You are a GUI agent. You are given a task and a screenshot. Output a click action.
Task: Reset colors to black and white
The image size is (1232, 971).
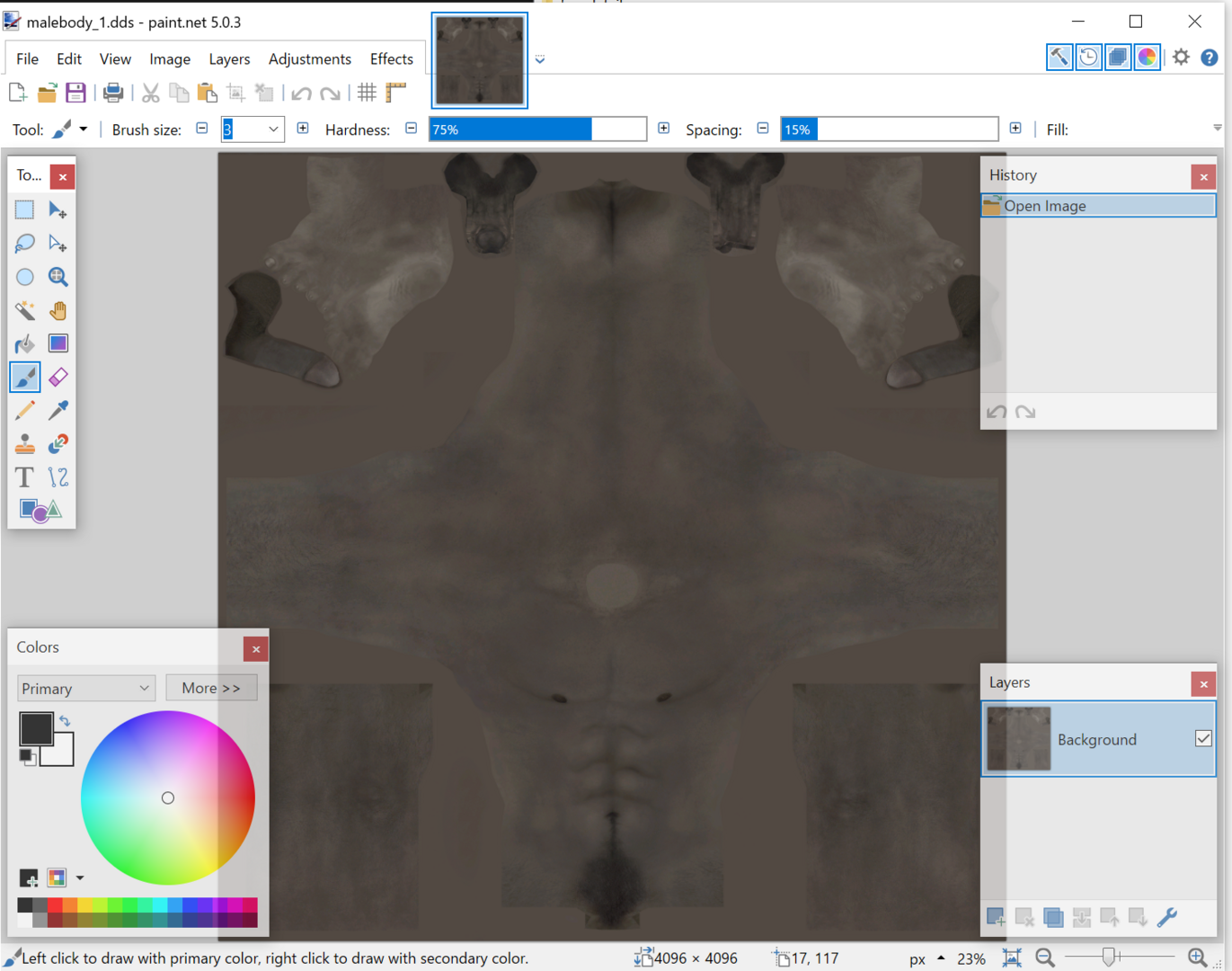pyautogui.click(x=28, y=757)
